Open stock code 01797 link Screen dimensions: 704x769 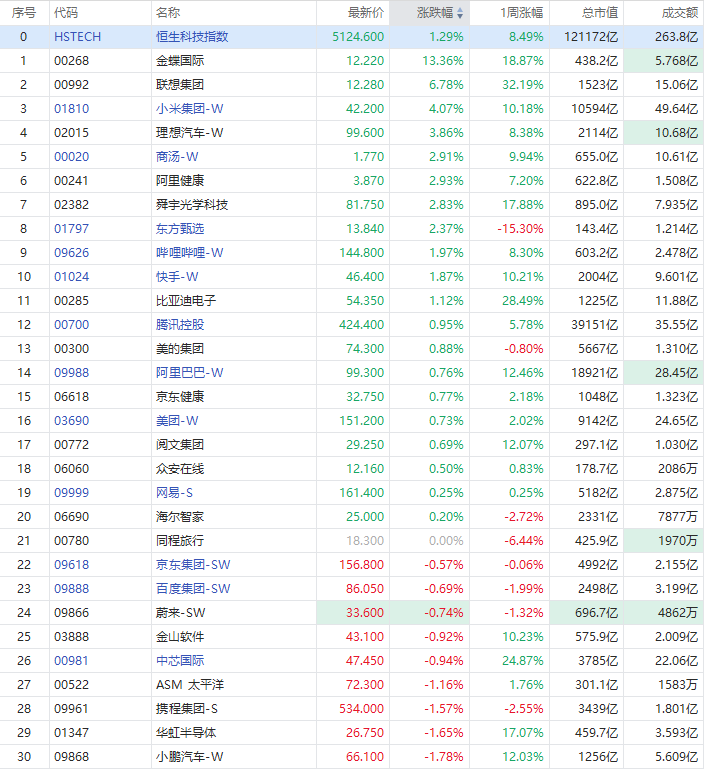click(x=72, y=229)
